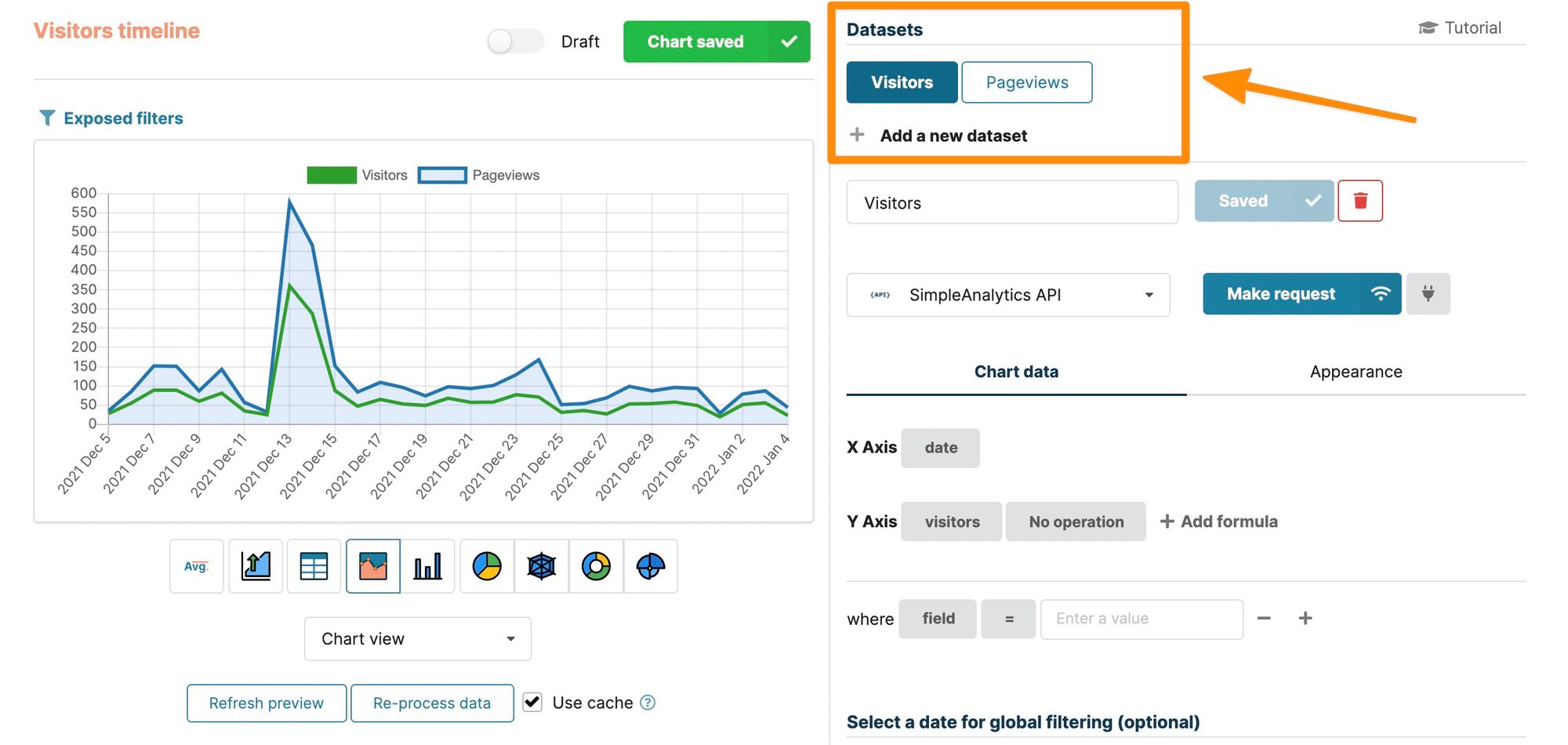
Task: Delete the Visitors dataset with trash icon
Action: click(1360, 201)
